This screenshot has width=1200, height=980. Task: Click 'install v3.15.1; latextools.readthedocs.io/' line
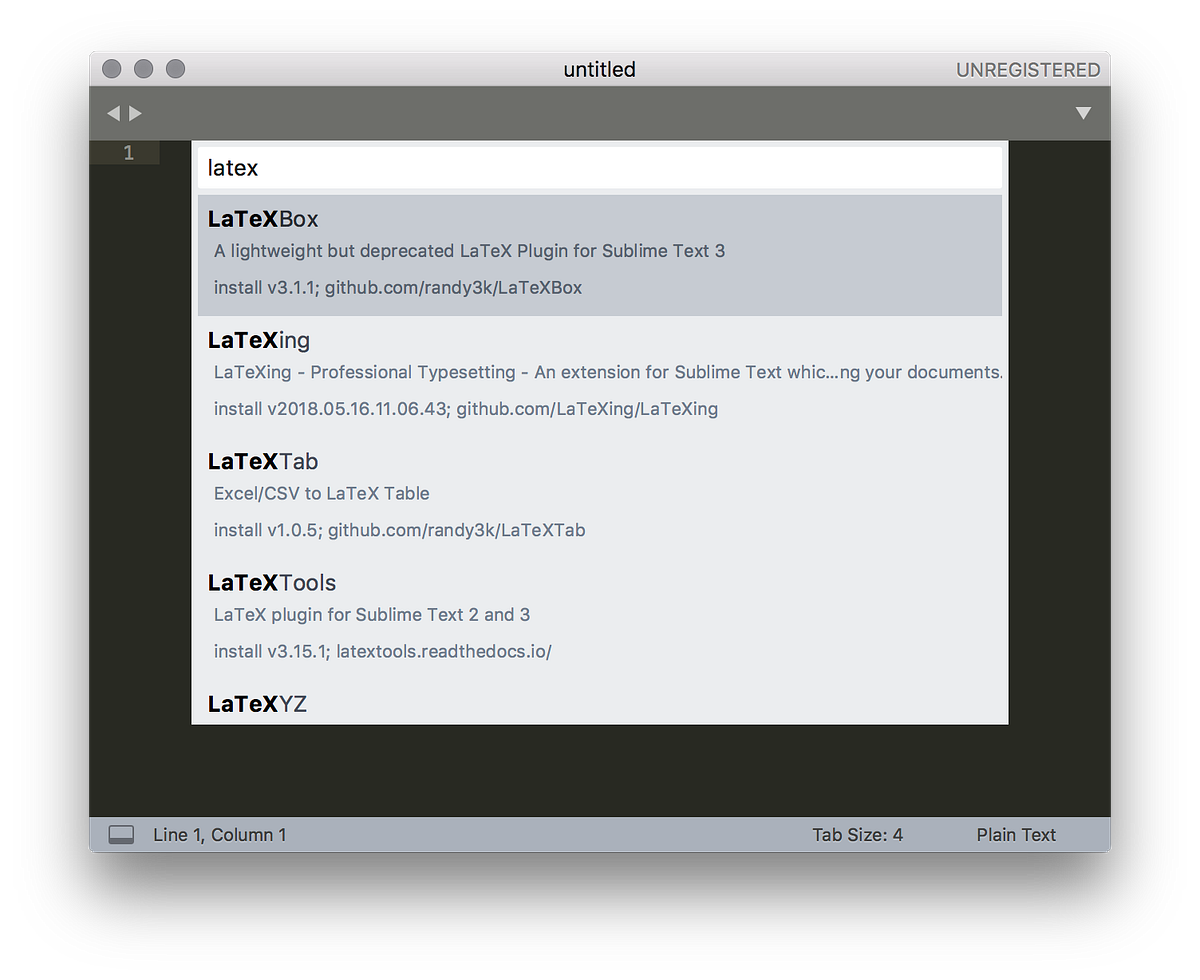(383, 652)
